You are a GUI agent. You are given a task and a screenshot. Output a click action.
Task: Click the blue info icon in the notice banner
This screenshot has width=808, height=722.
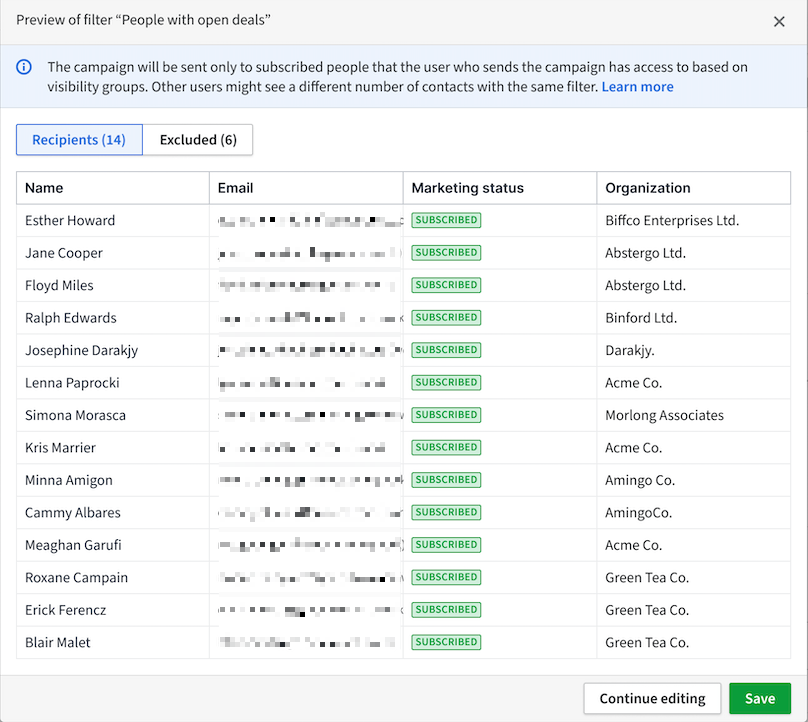24,67
